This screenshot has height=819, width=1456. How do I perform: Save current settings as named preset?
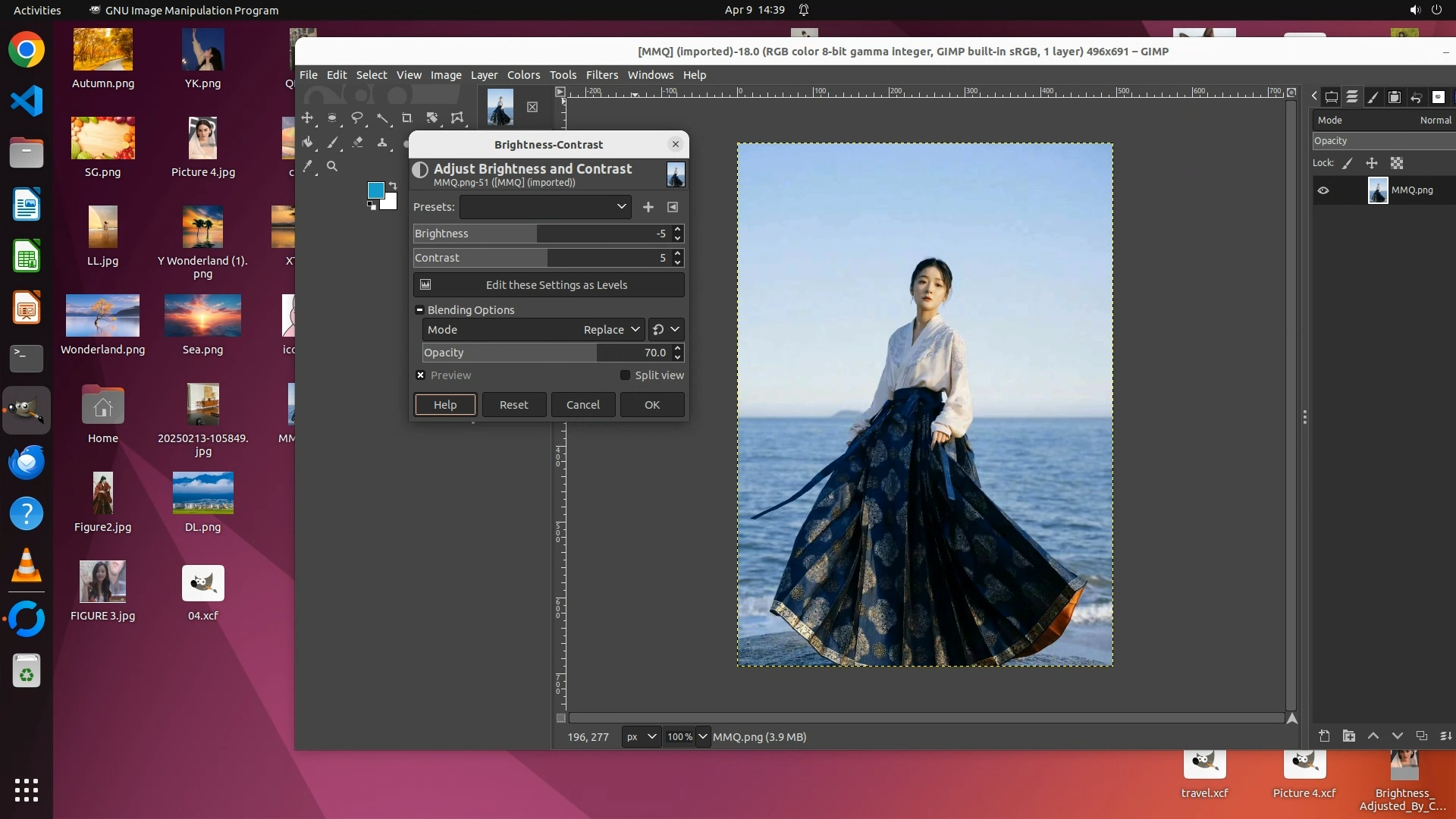point(648,207)
